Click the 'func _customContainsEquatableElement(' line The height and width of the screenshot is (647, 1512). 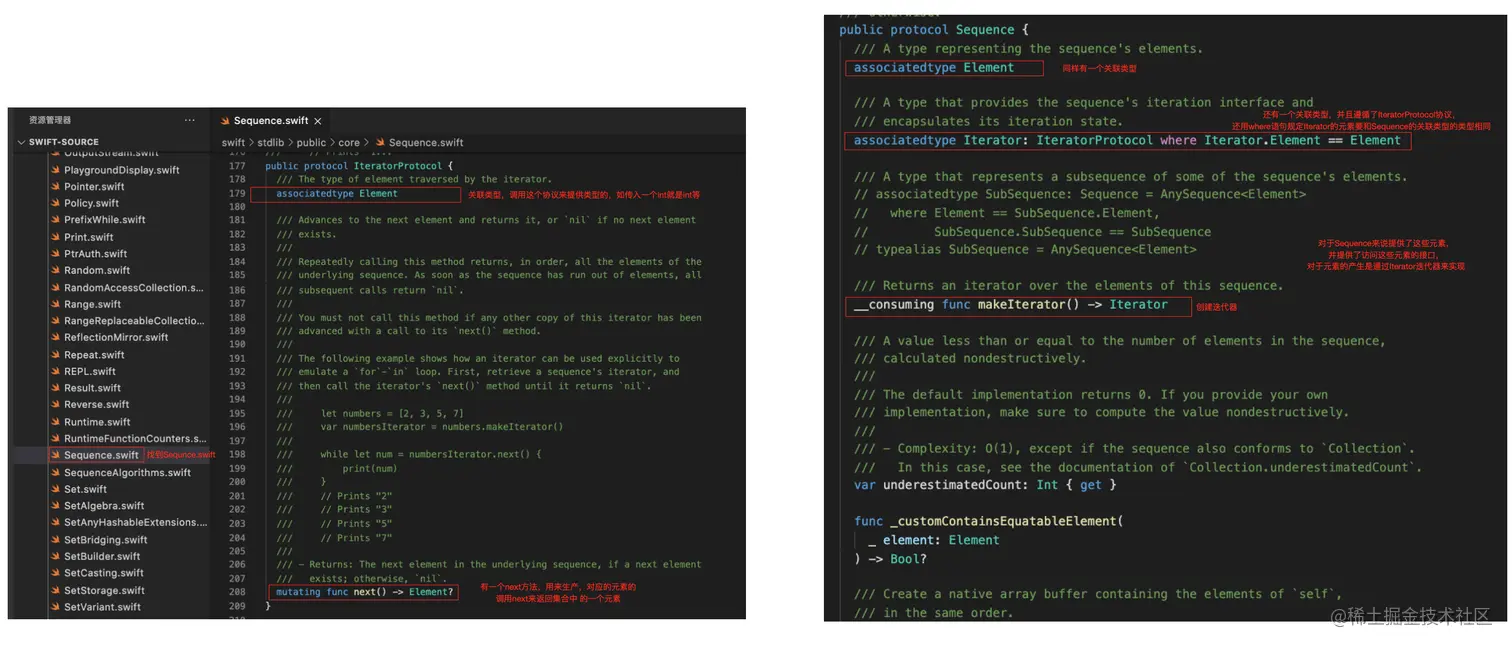point(989,521)
